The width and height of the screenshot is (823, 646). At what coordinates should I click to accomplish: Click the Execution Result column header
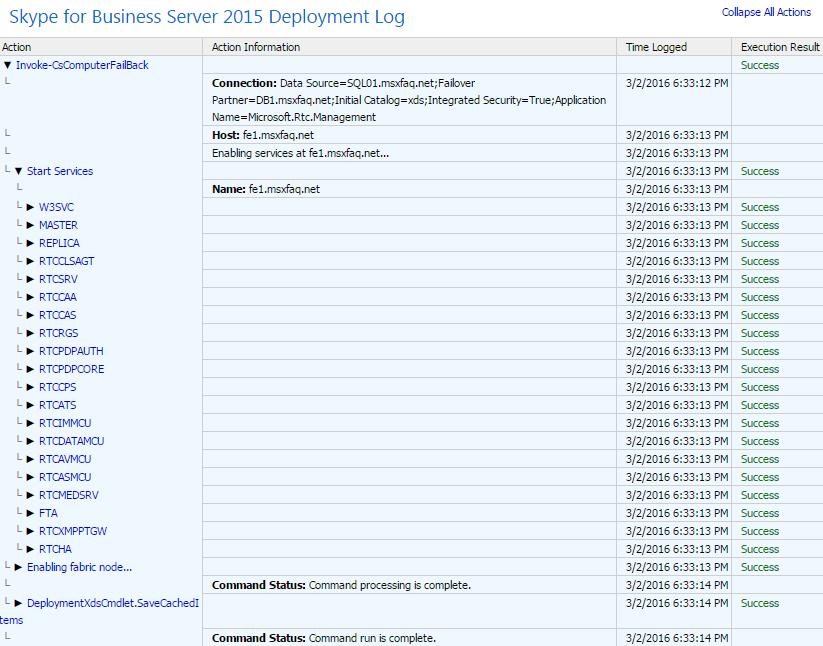pyautogui.click(x=780, y=47)
